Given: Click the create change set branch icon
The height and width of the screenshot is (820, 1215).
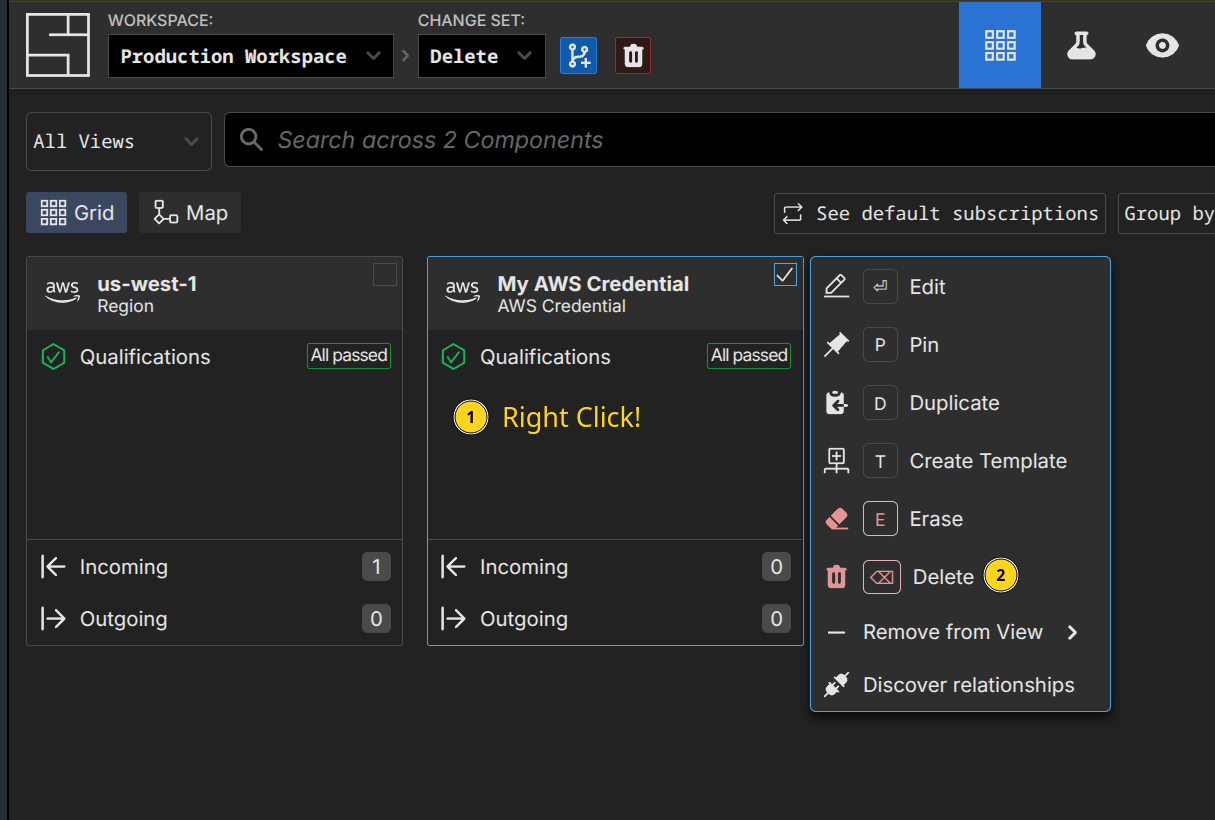Looking at the screenshot, I should [x=578, y=55].
